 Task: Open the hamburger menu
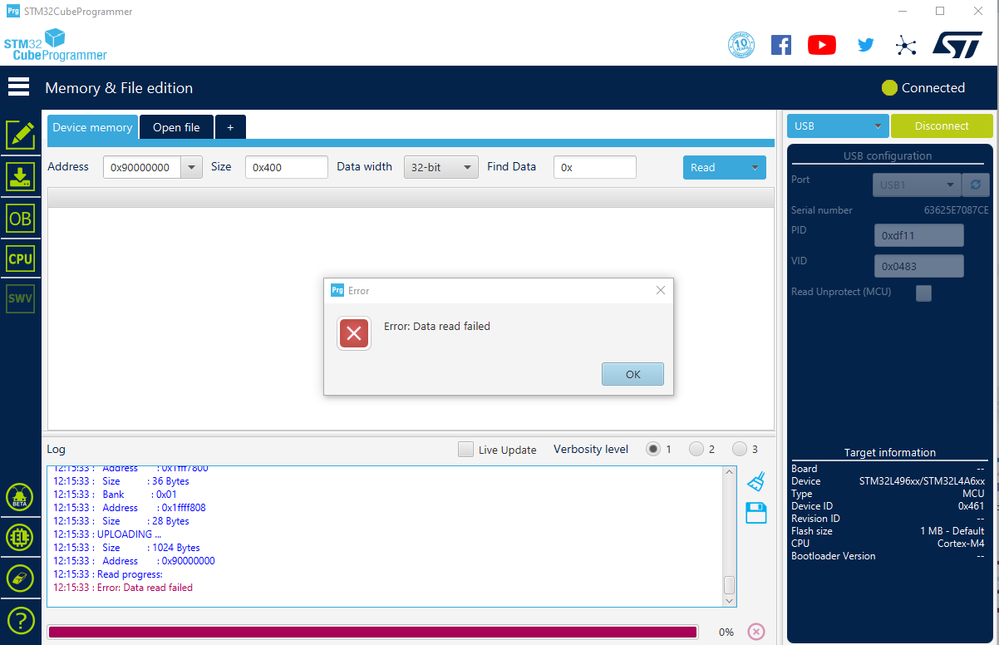click(18, 86)
